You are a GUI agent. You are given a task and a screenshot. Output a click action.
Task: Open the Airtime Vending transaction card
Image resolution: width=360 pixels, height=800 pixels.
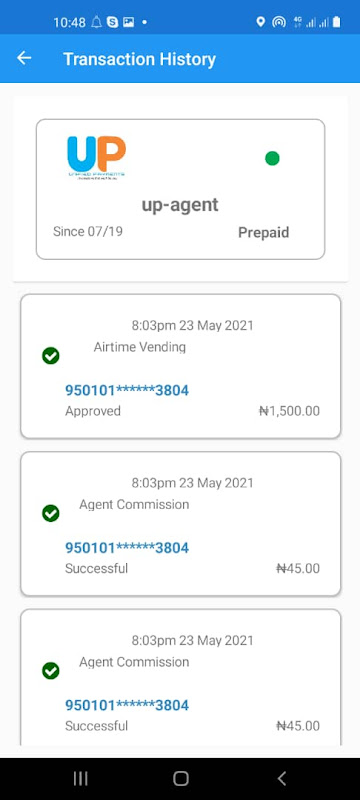point(181,366)
